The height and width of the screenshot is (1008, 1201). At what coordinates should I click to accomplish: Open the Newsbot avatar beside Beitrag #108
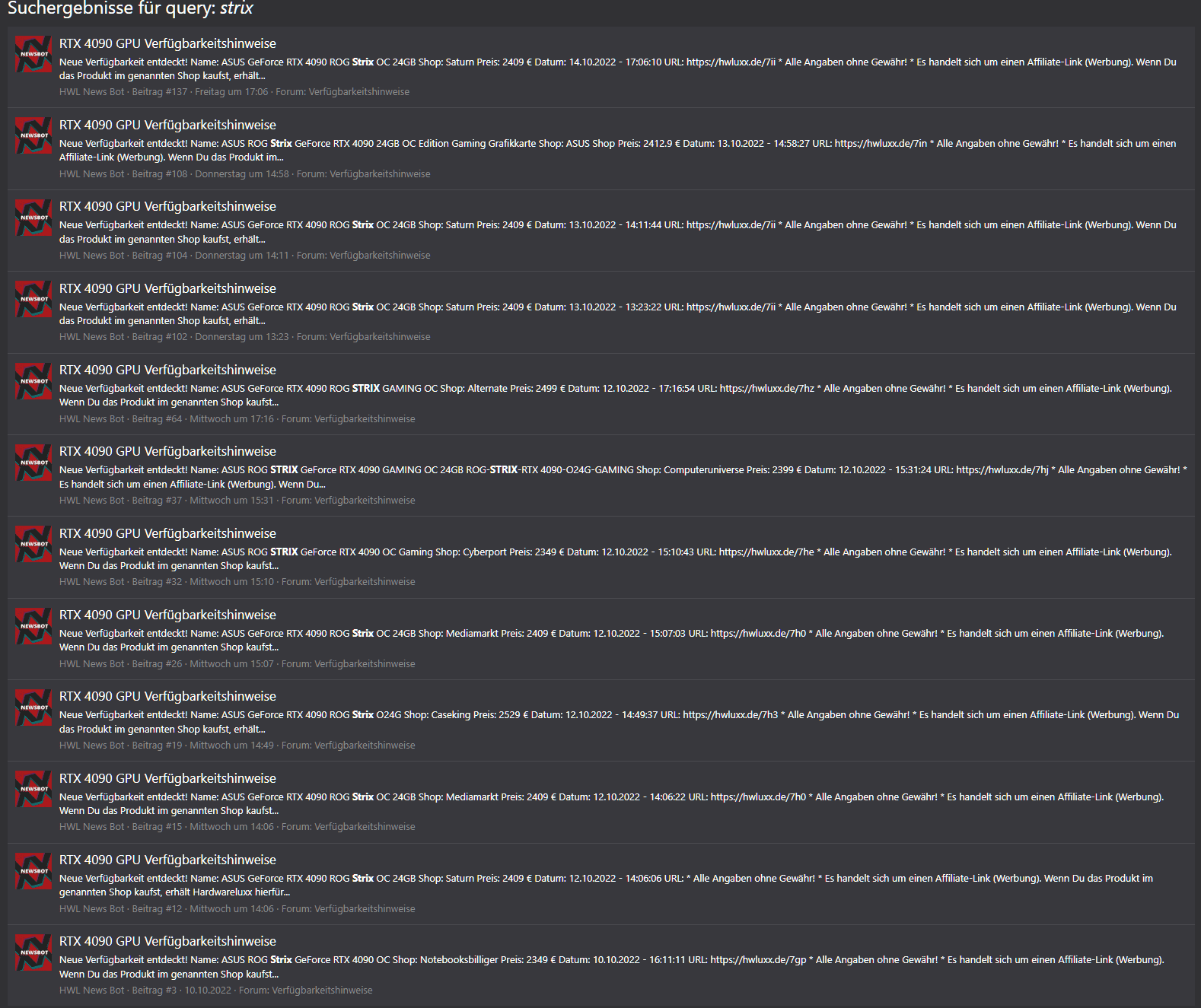pyautogui.click(x=33, y=136)
